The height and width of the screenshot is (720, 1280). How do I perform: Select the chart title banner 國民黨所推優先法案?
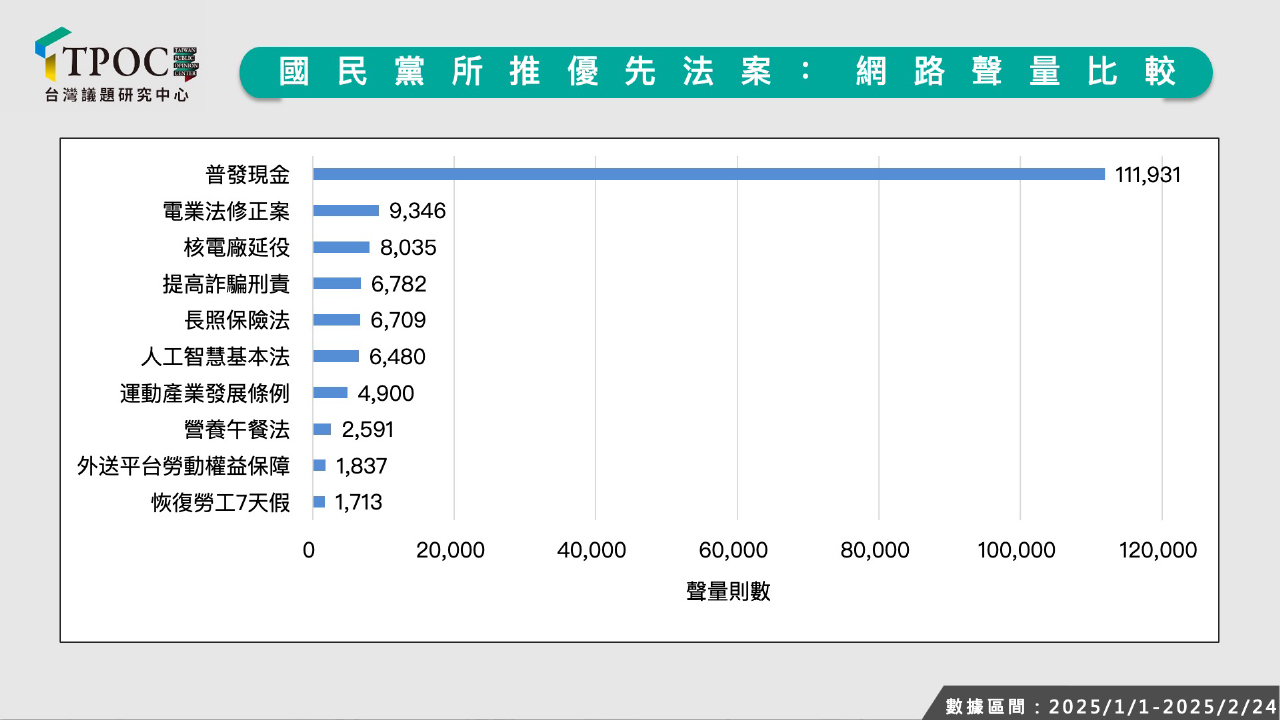[x=725, y=72]
